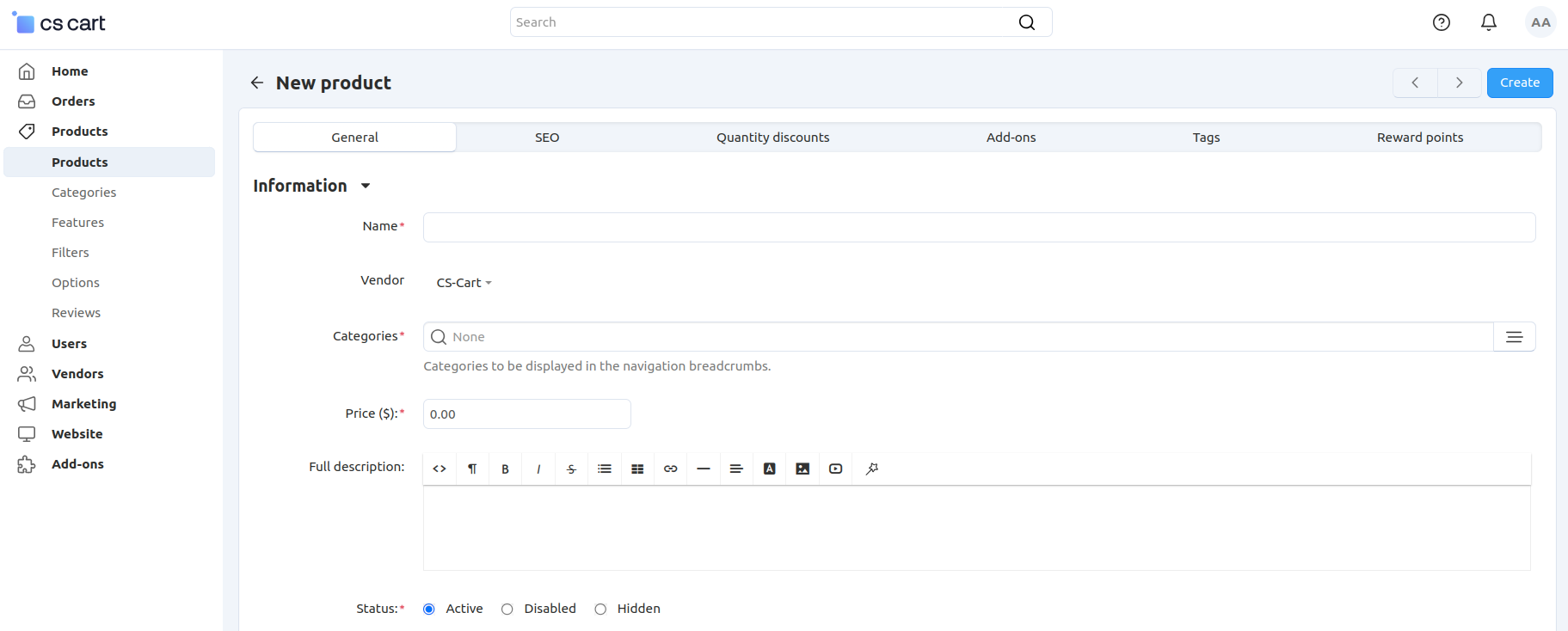Select the Hidden status radio button

coord(600,609)
